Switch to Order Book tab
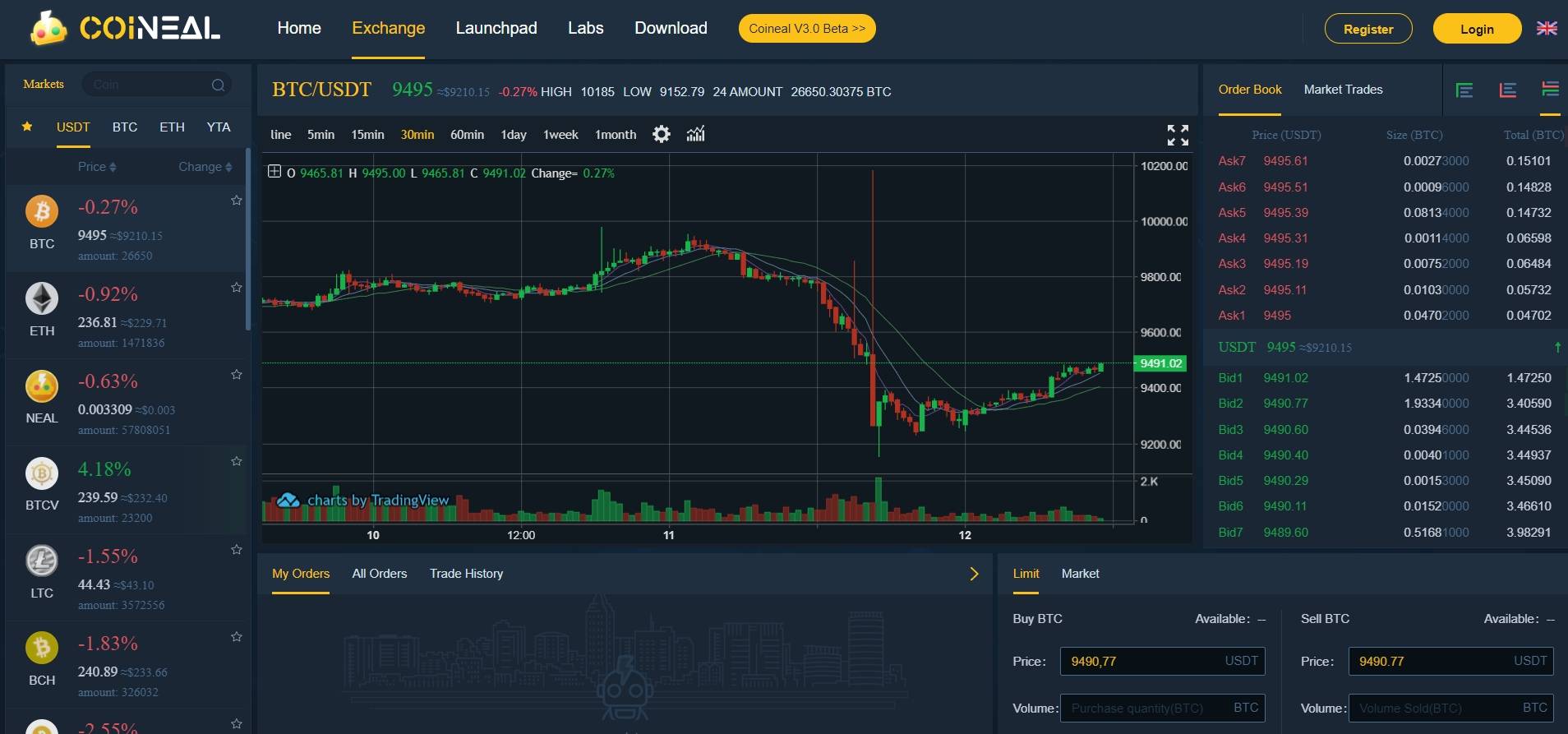1568x734 pixels. pos(1249,89)
